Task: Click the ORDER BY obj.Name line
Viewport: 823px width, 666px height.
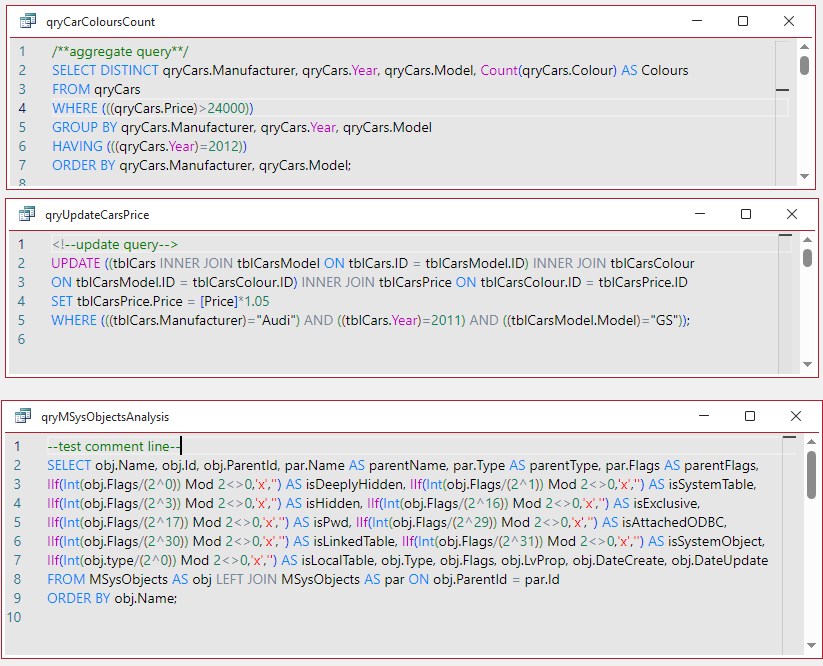Action: [112, 598]
